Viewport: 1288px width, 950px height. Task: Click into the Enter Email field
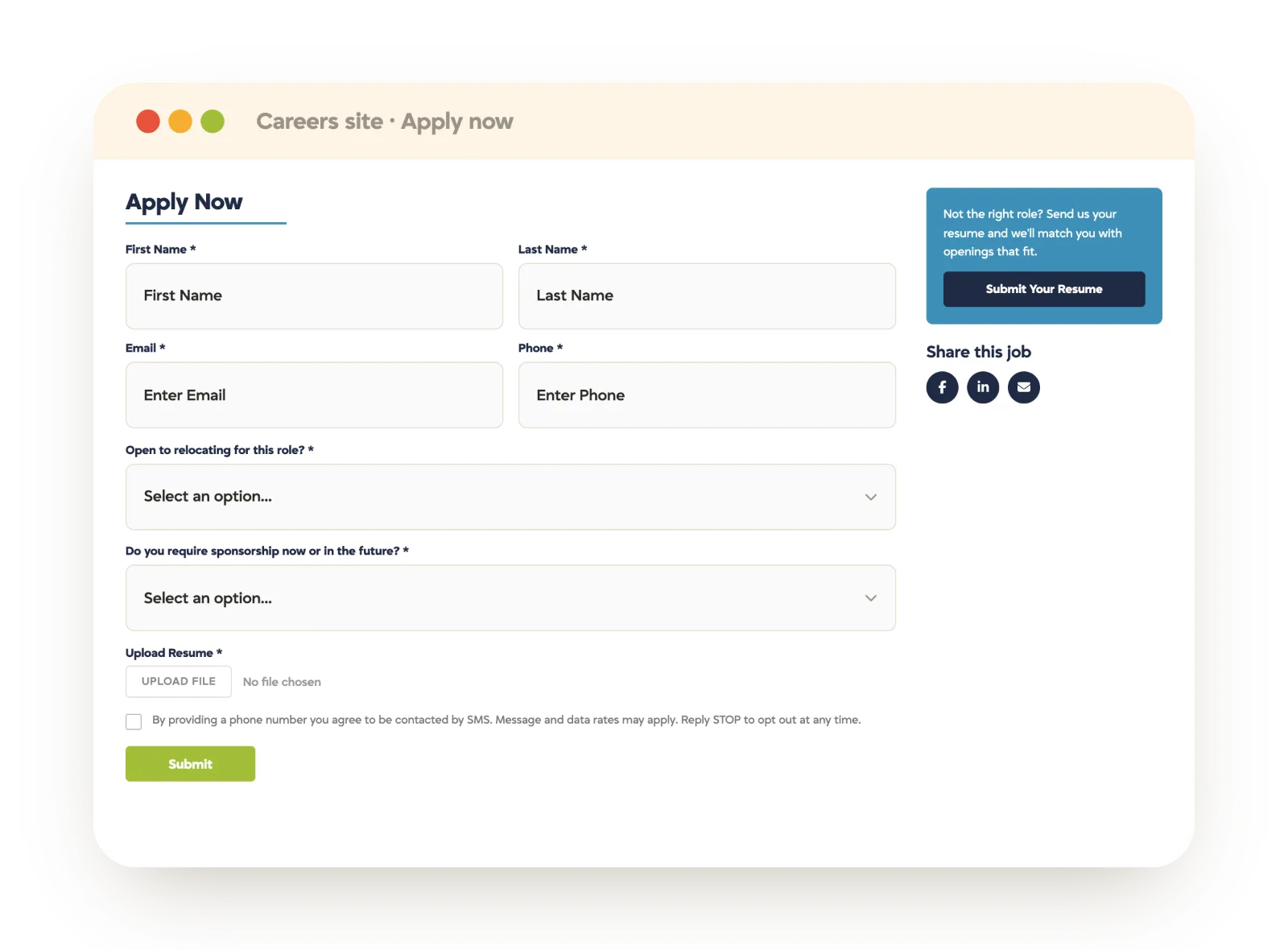pos(314,395)
